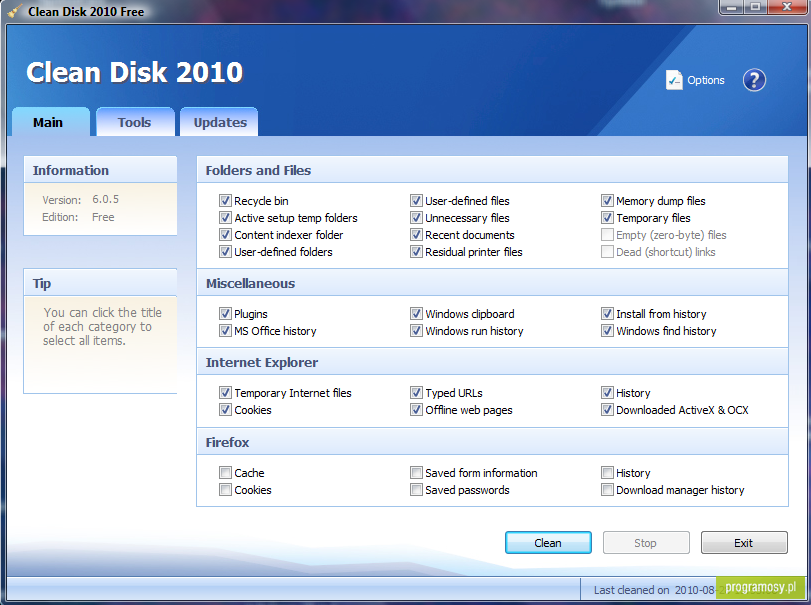The height and width of the screenshot is (605, 811).
Task: Click the Dead (shortcut) links checkbox
Action: pos(607,252)
